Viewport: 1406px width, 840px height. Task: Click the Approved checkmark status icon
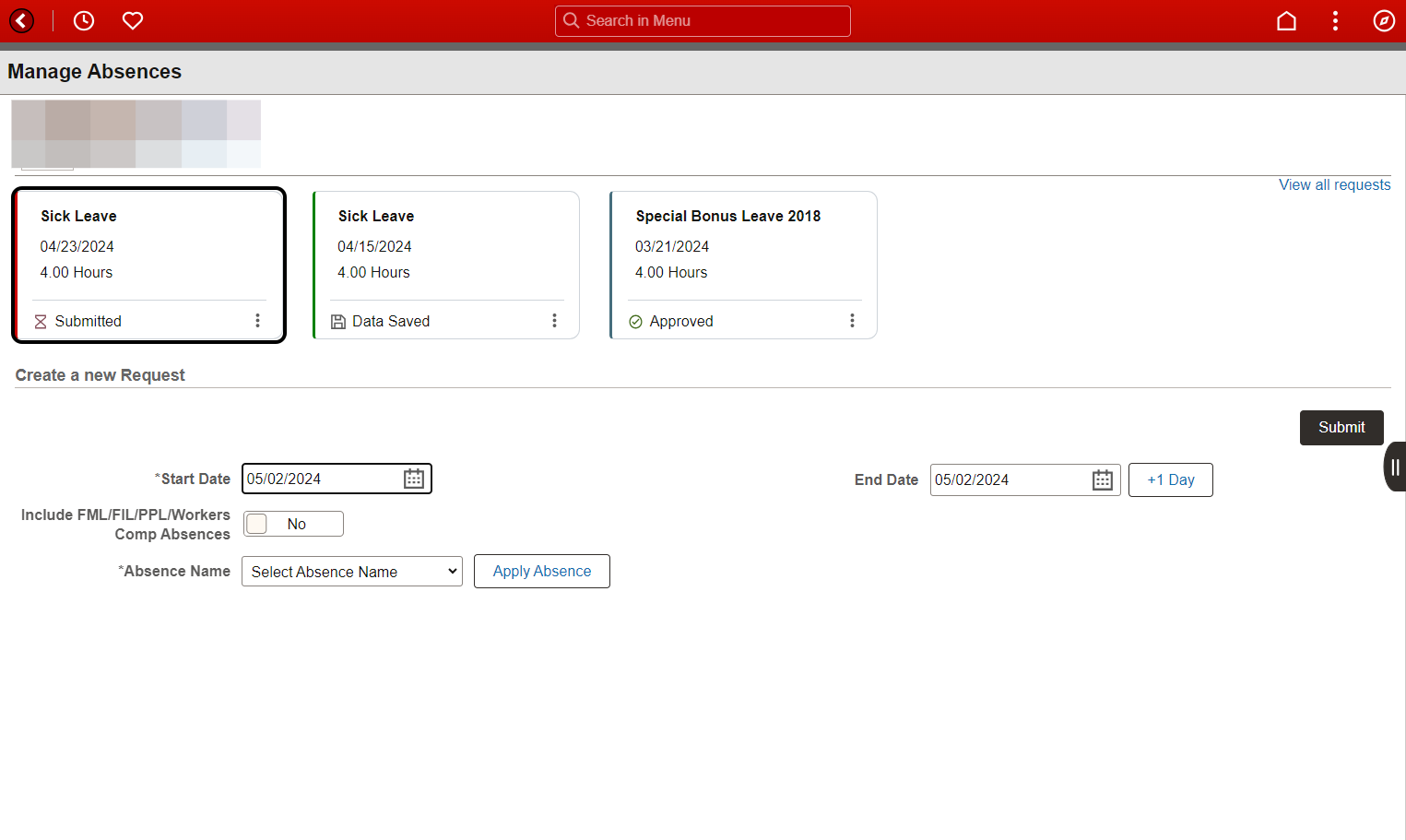[635, 322]
